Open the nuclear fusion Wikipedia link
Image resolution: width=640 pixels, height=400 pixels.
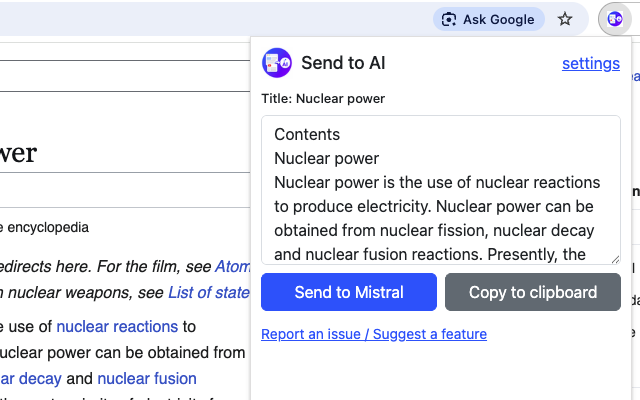click(x=147, y=379)
